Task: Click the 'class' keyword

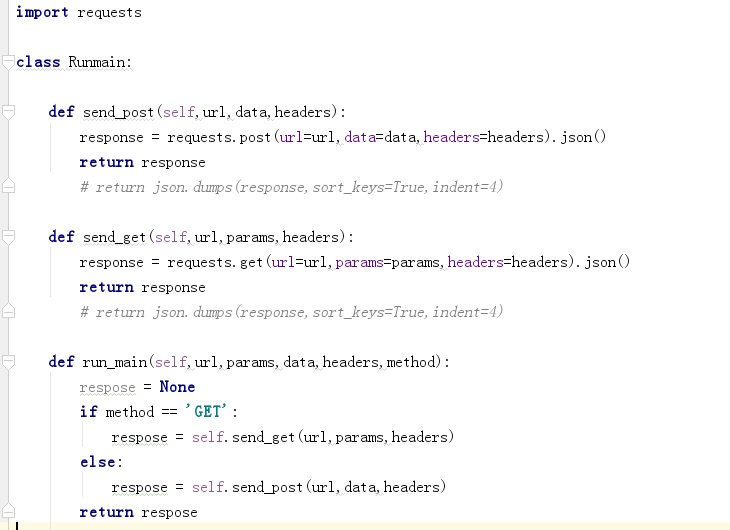Action: coord(38,62)
